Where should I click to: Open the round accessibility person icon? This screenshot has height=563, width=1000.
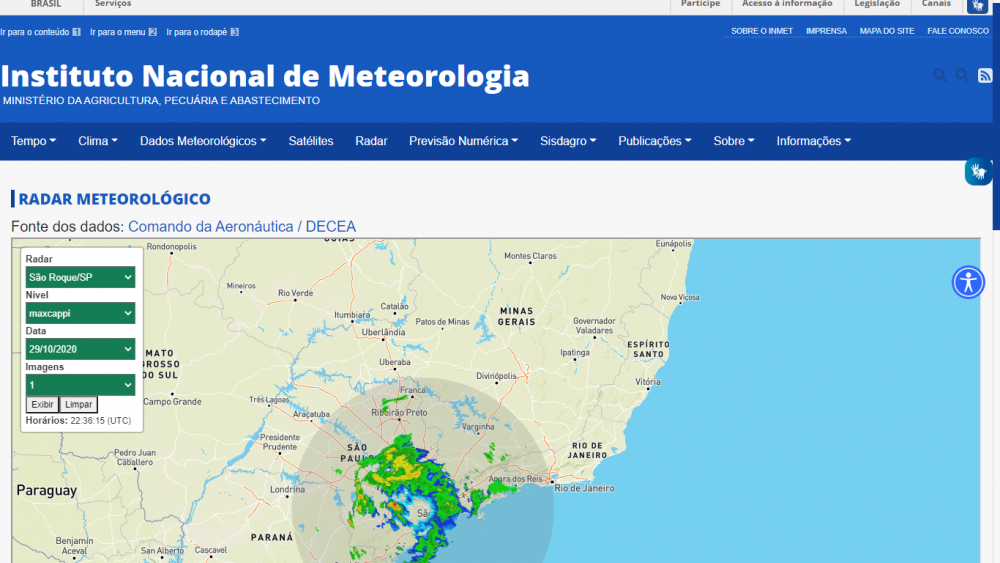click(x=968, y=282)
